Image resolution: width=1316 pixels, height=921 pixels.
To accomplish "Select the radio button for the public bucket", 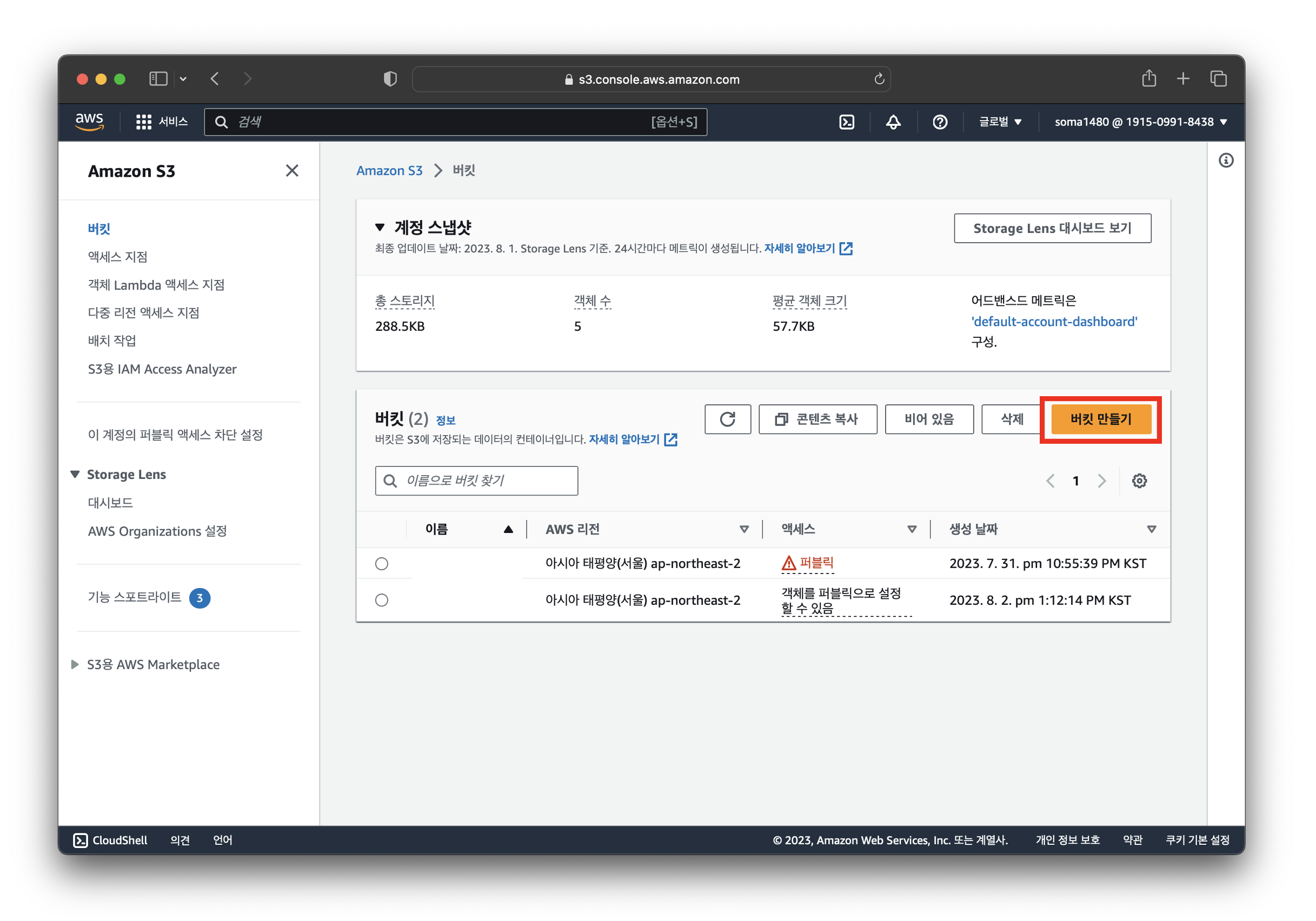I will [x=382, y=563].
